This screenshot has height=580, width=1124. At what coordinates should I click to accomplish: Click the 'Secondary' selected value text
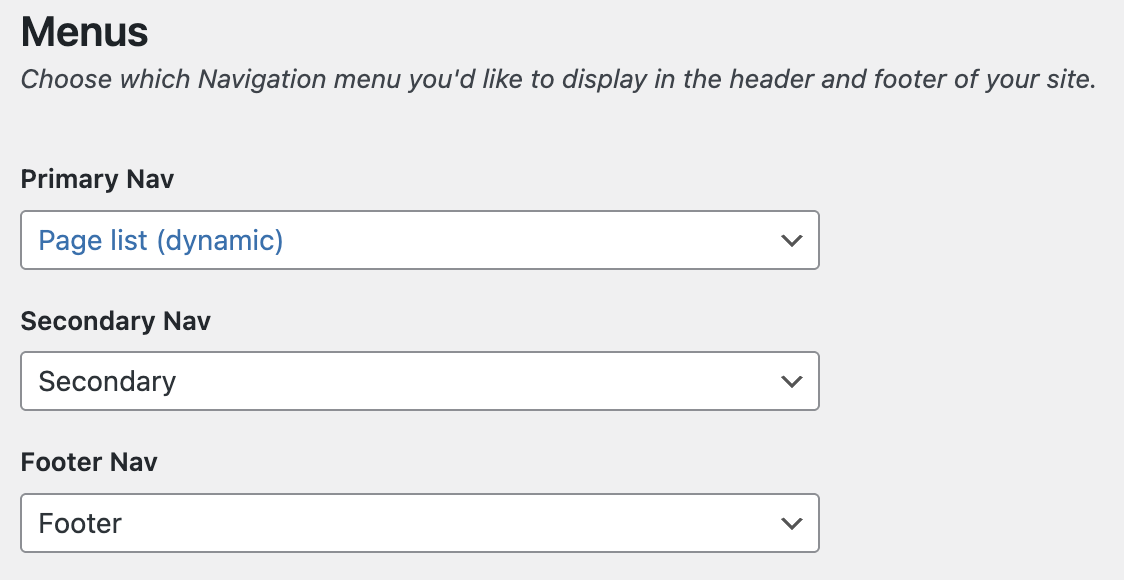[x=107, y=381]
